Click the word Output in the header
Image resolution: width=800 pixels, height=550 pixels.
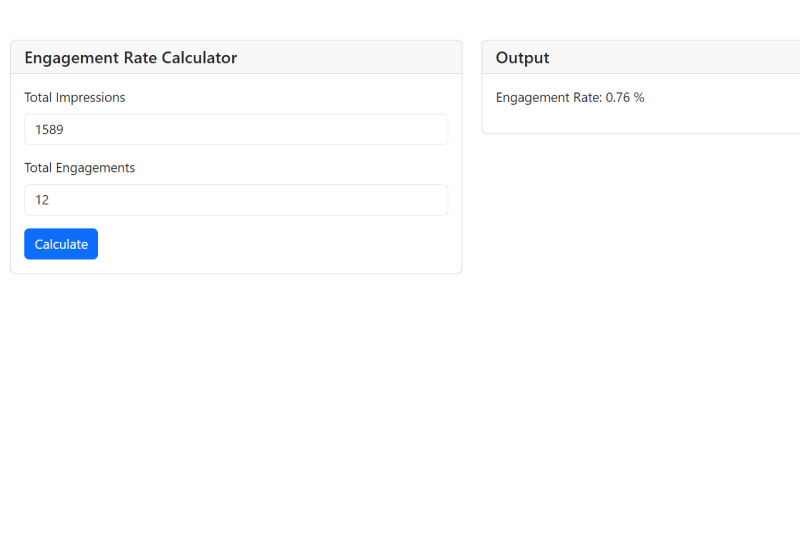point(523,58)
